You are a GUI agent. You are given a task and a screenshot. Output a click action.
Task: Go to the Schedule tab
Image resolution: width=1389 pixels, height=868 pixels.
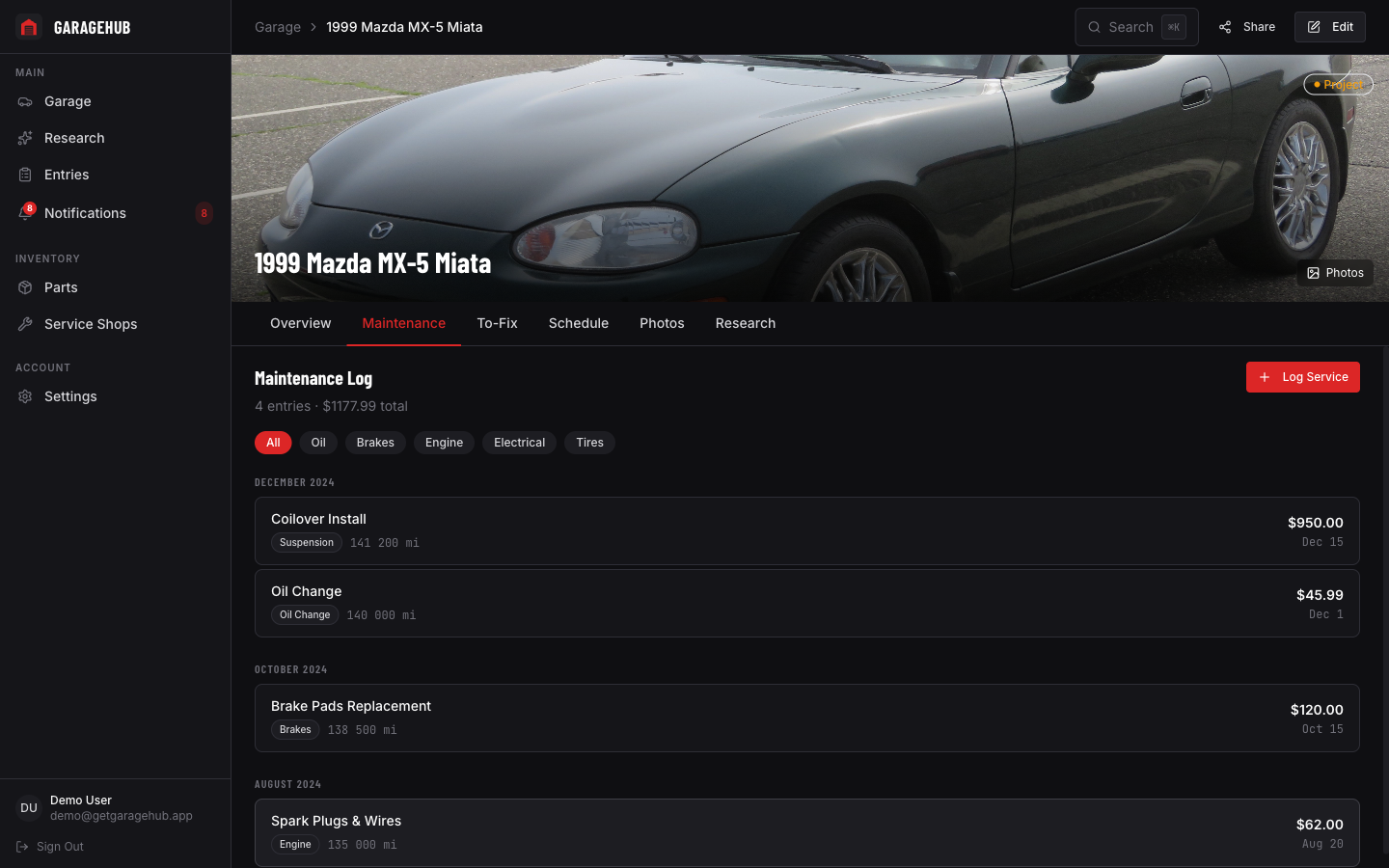[579, 323]
